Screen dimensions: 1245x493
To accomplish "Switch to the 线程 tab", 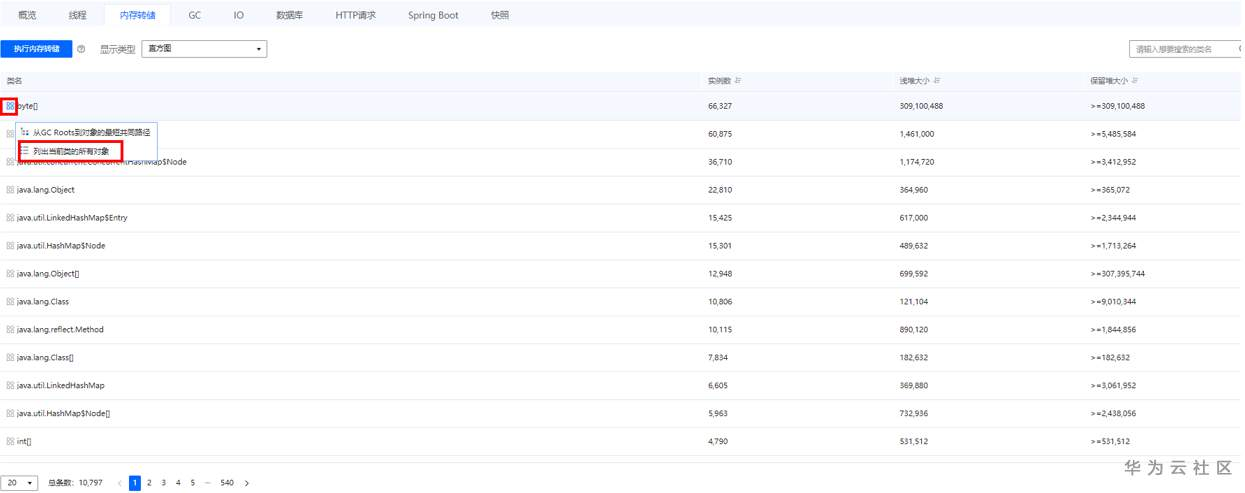I will [77, 15].
